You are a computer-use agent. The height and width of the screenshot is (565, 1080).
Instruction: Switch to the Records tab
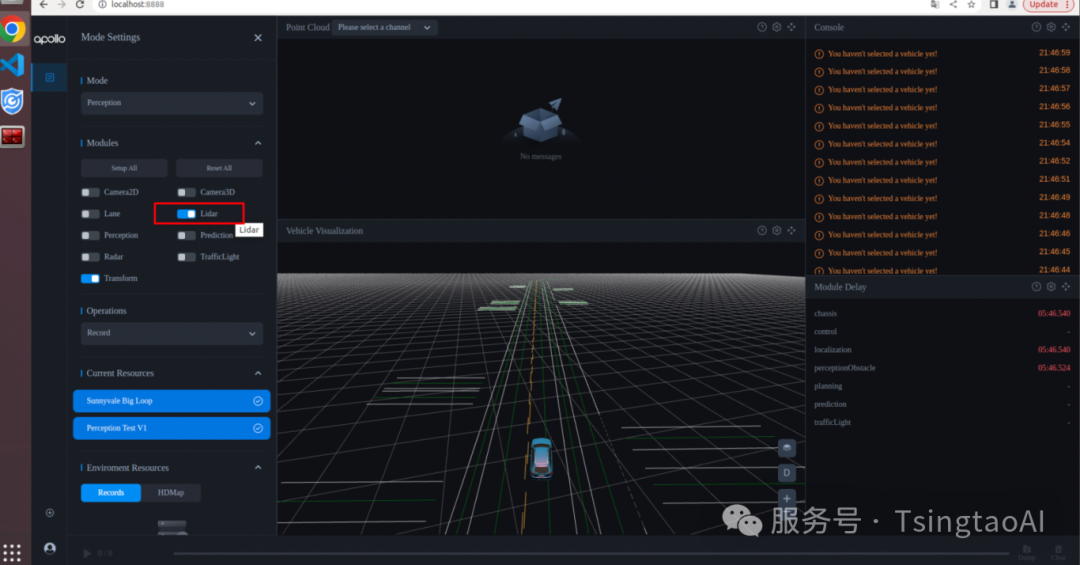(x=111, y=493)
